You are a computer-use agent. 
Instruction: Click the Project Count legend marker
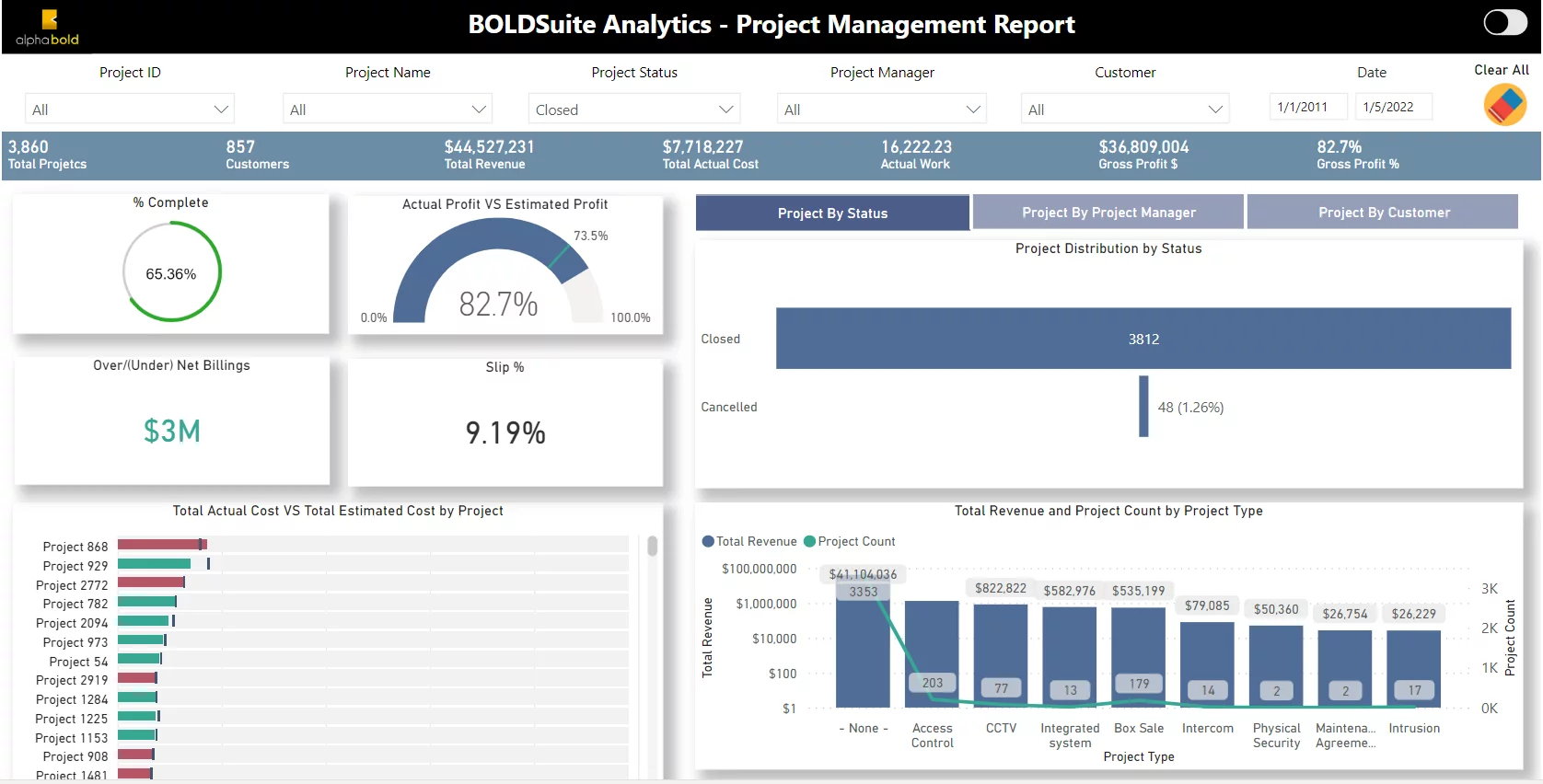click(x=810, y=541)
